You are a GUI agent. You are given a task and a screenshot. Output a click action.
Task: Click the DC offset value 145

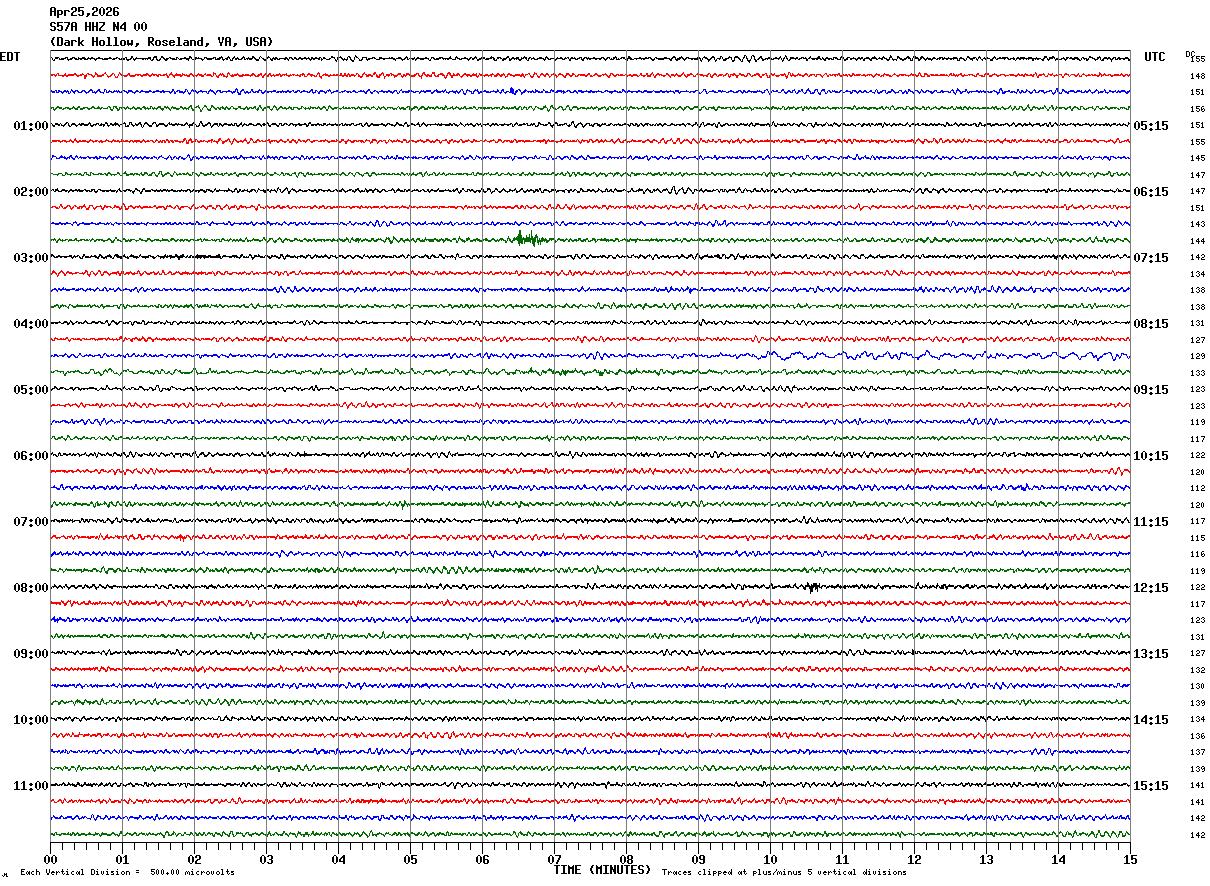pos(1197,158)
